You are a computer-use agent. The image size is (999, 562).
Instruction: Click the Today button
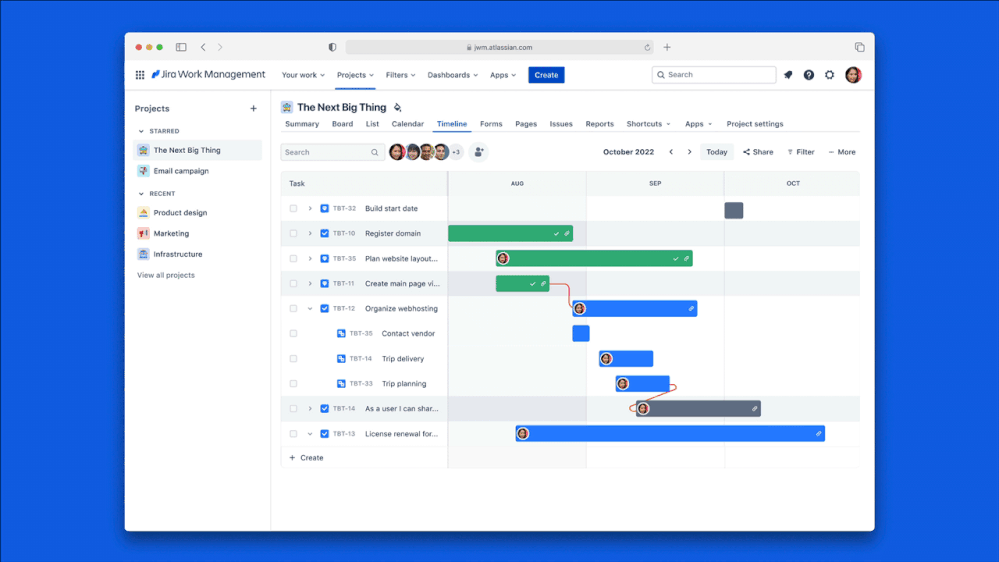click(717, 152)
